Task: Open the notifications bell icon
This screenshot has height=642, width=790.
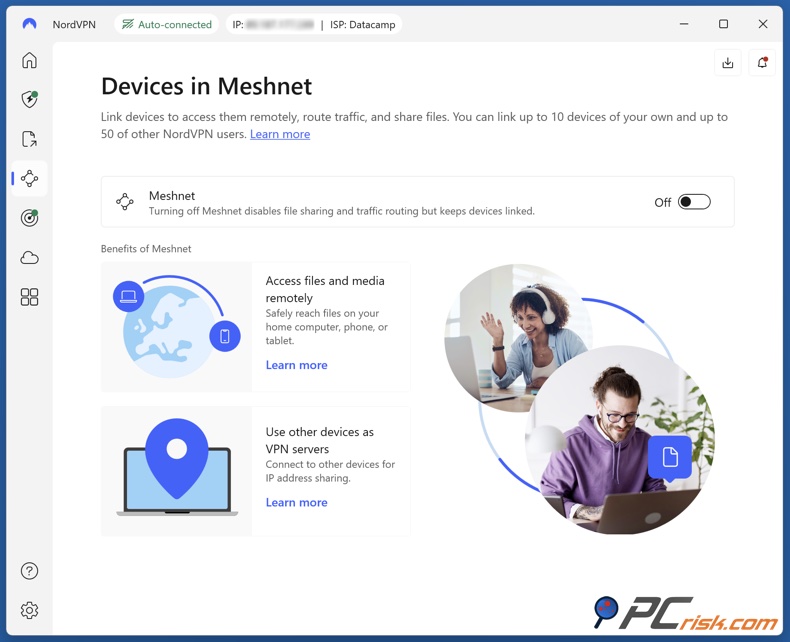Action: pos(762,63)
